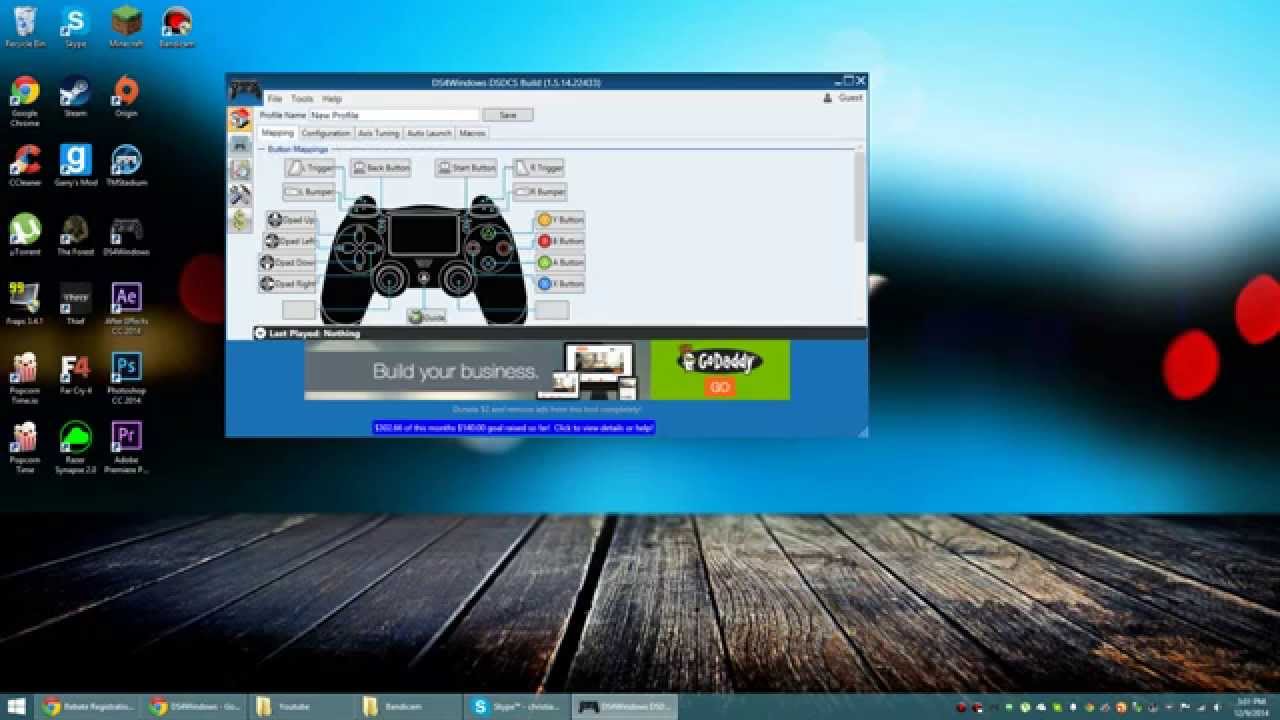This screenshot has width=1280, height=720.
Task: Open Razer Synapse 2.0 shortcut
Action: click(75, 446)
